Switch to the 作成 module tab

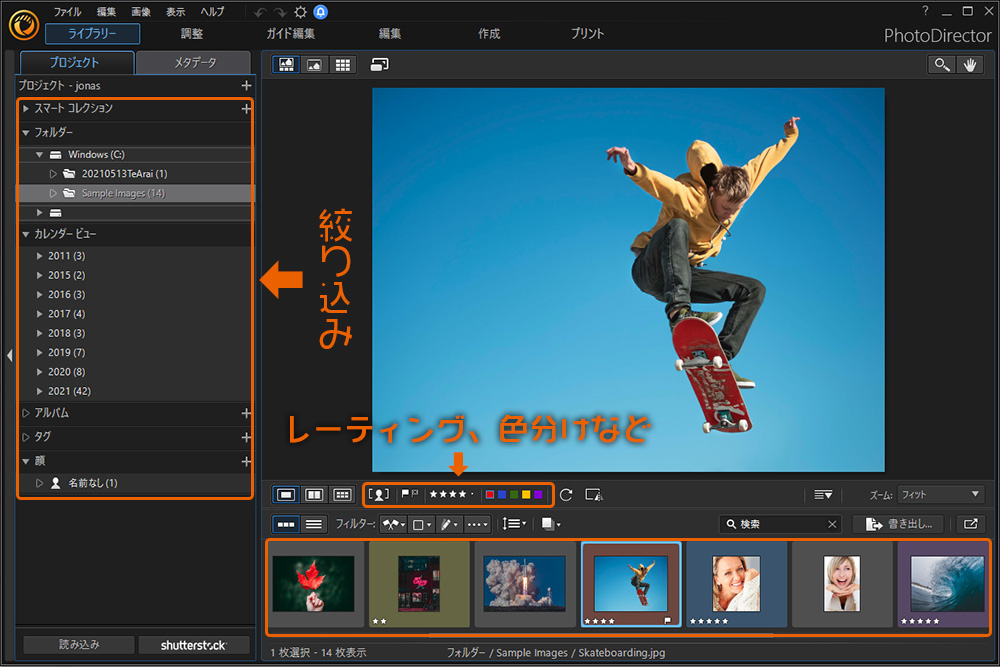(x=489, y=34)
